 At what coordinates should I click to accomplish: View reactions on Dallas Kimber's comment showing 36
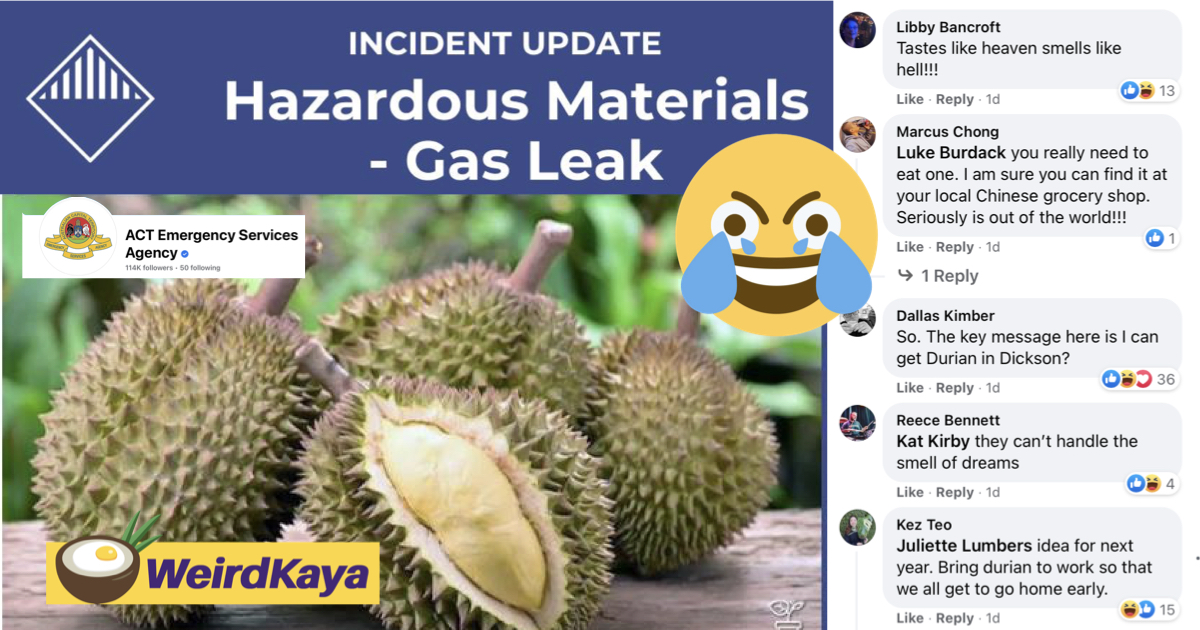tap(1139, 379)
